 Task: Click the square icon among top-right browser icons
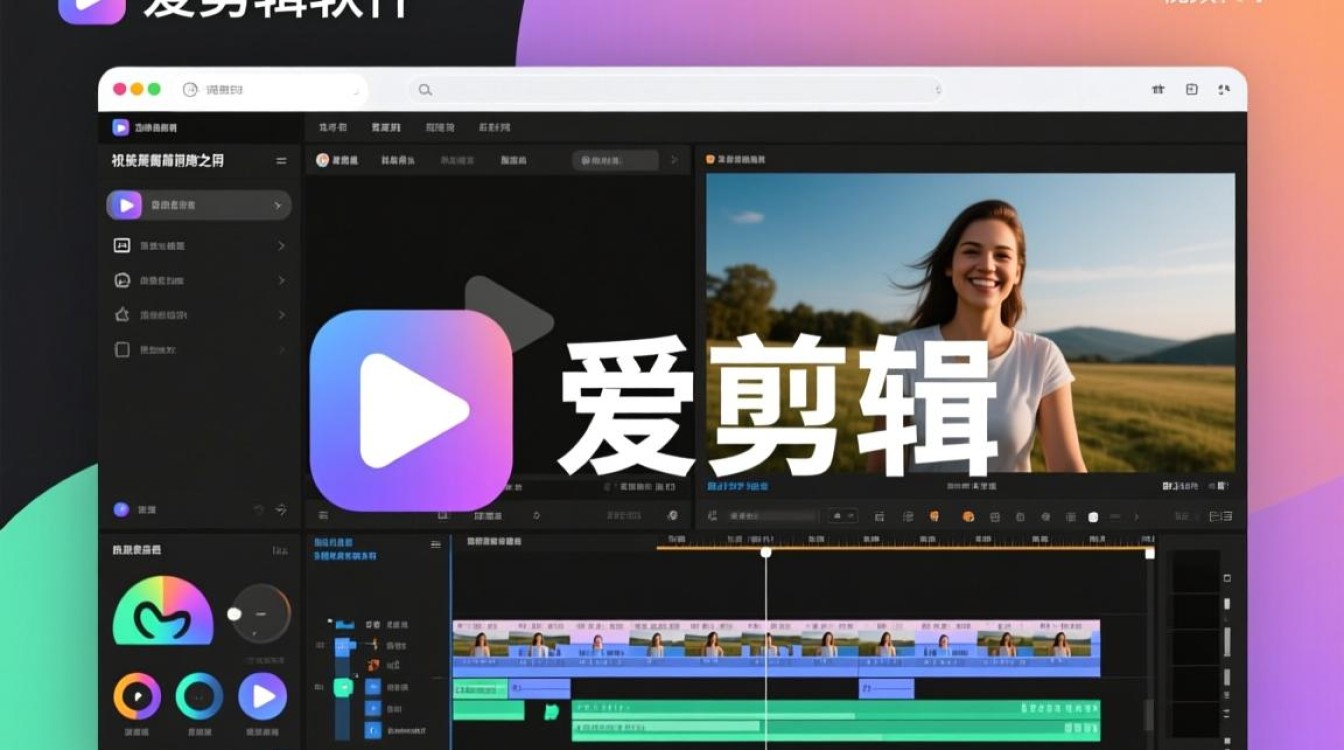(1191, 89)
